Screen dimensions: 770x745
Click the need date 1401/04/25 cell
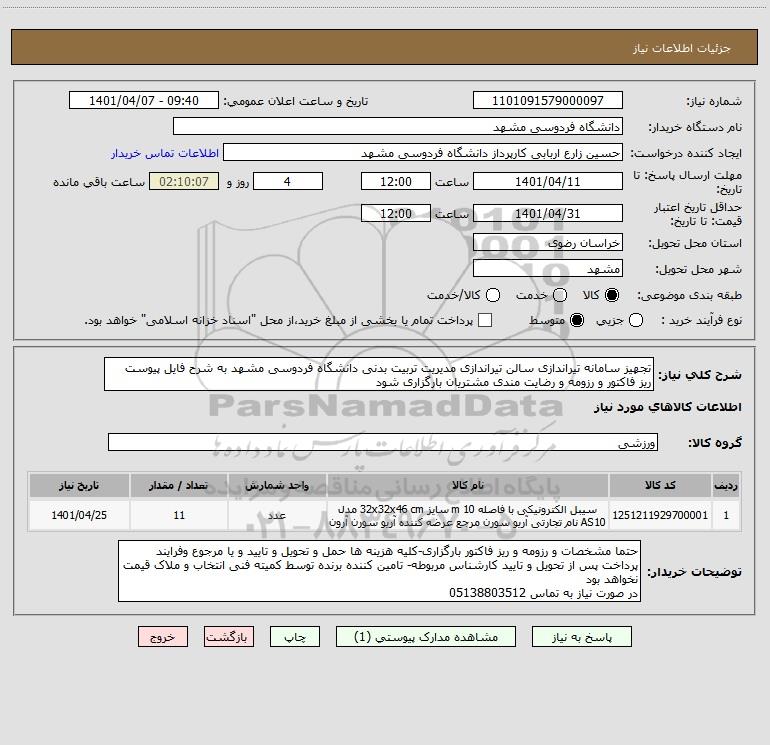79,515
